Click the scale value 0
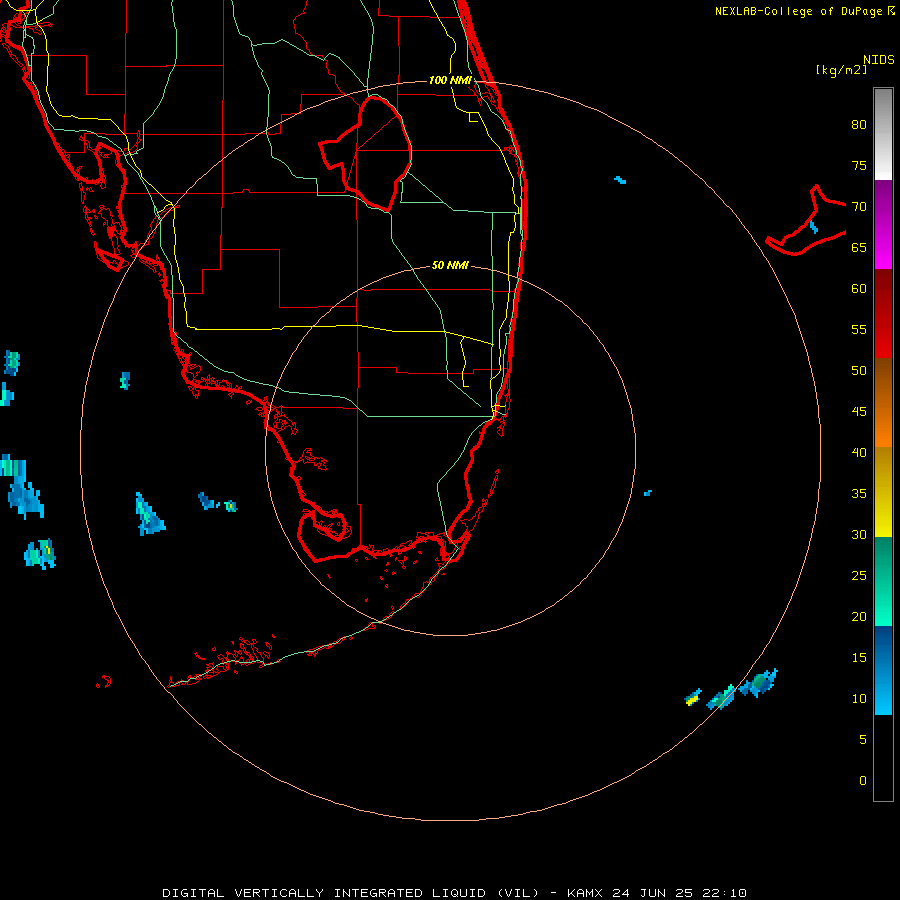This screenshot has height=900, width=900. coord(863,781)
